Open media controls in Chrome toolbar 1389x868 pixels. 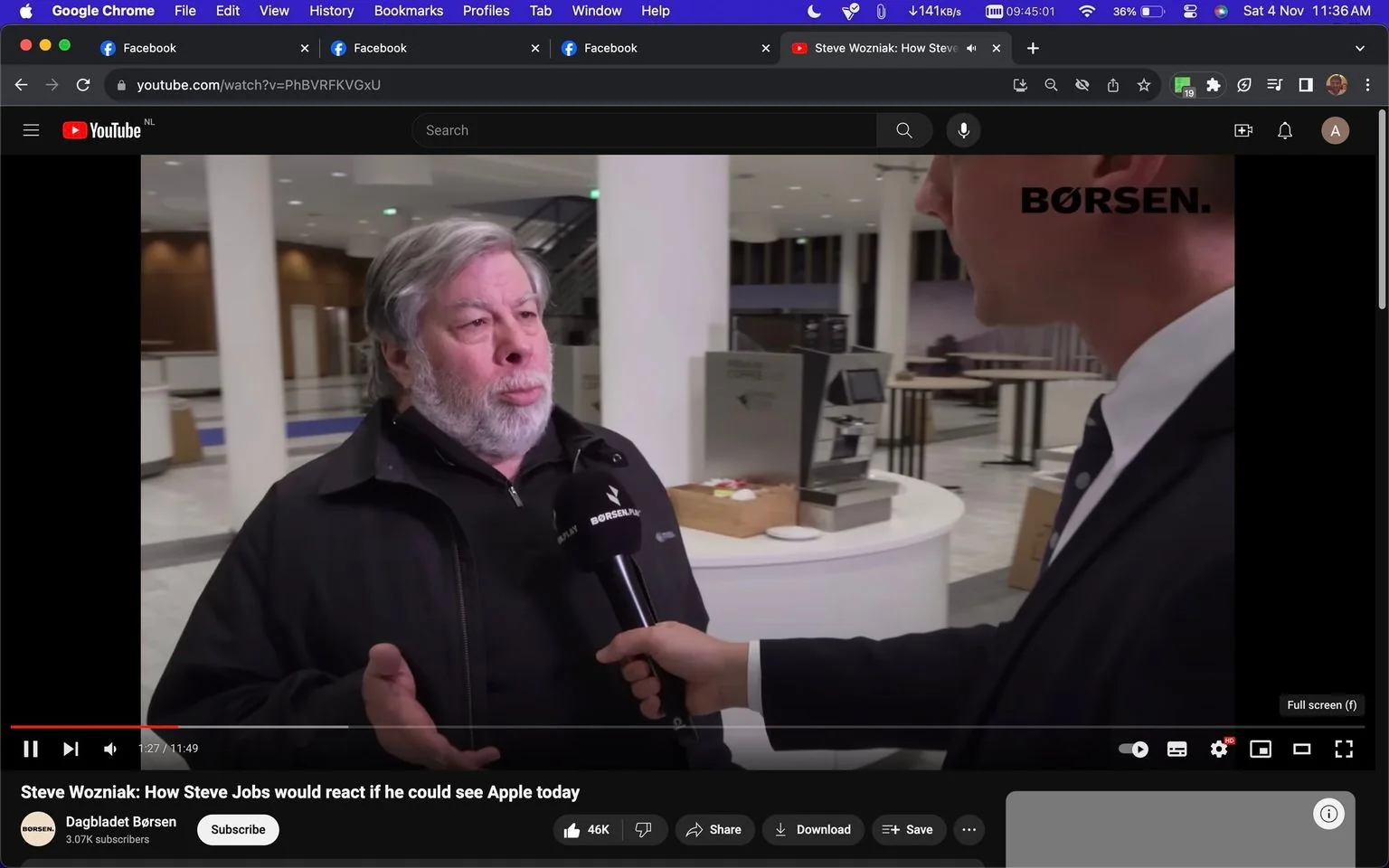(1275, 85)
